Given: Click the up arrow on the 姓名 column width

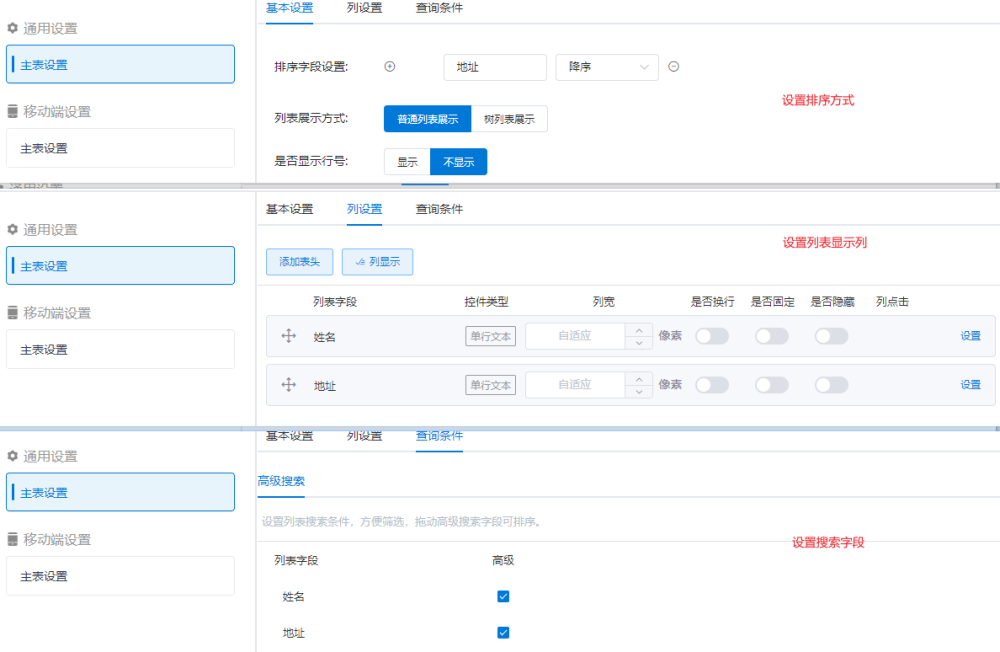Looking at the screenshot, I should (639, 329).
